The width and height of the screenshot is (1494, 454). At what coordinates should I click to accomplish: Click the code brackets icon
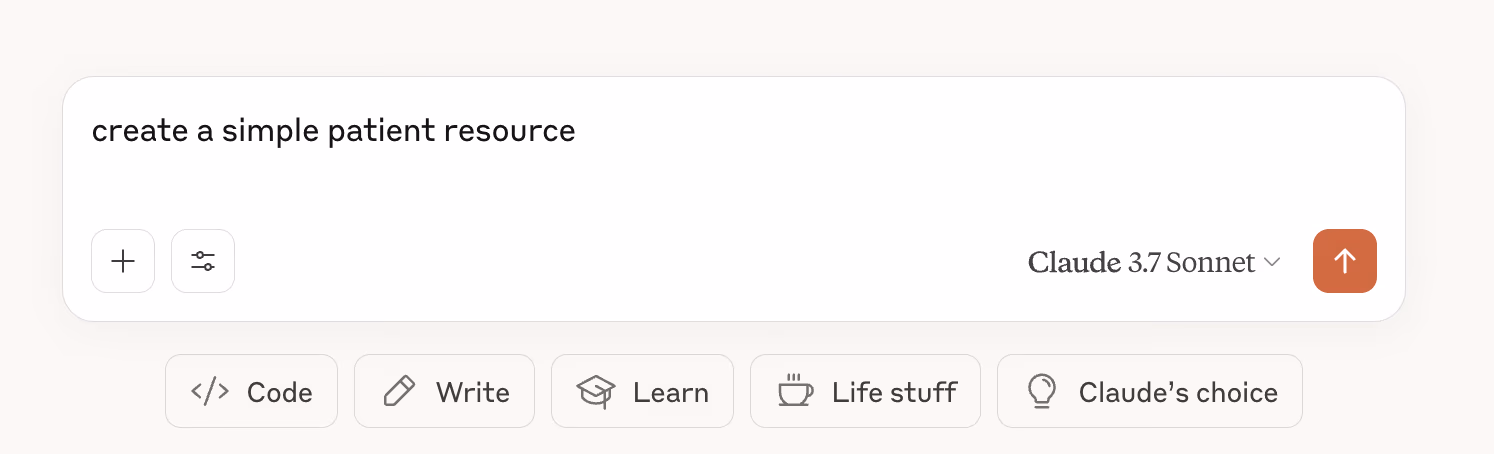pyautogui.click(x=210, y=392)
